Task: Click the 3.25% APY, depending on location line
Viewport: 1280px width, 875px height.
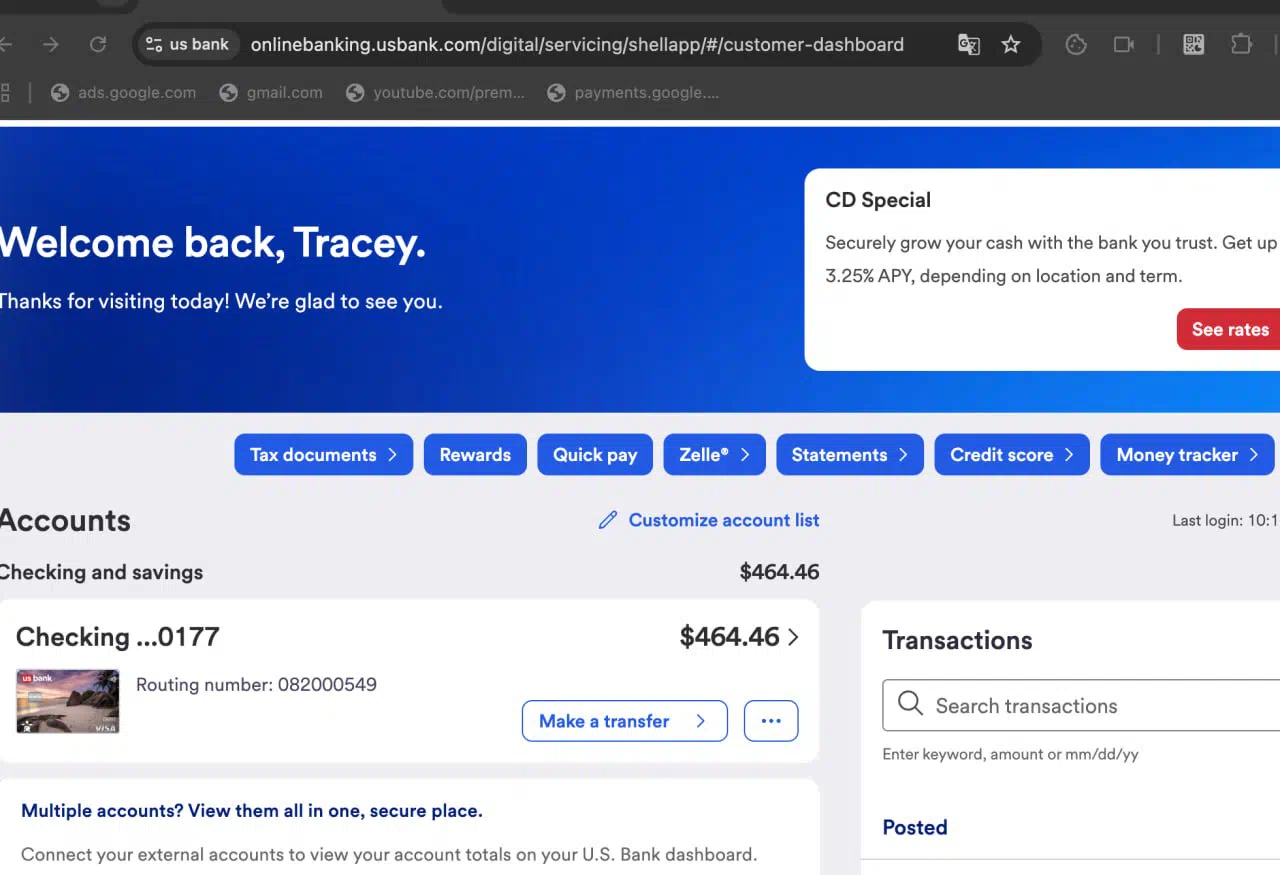Action: pyautogui.click(x=1004, y=276)
